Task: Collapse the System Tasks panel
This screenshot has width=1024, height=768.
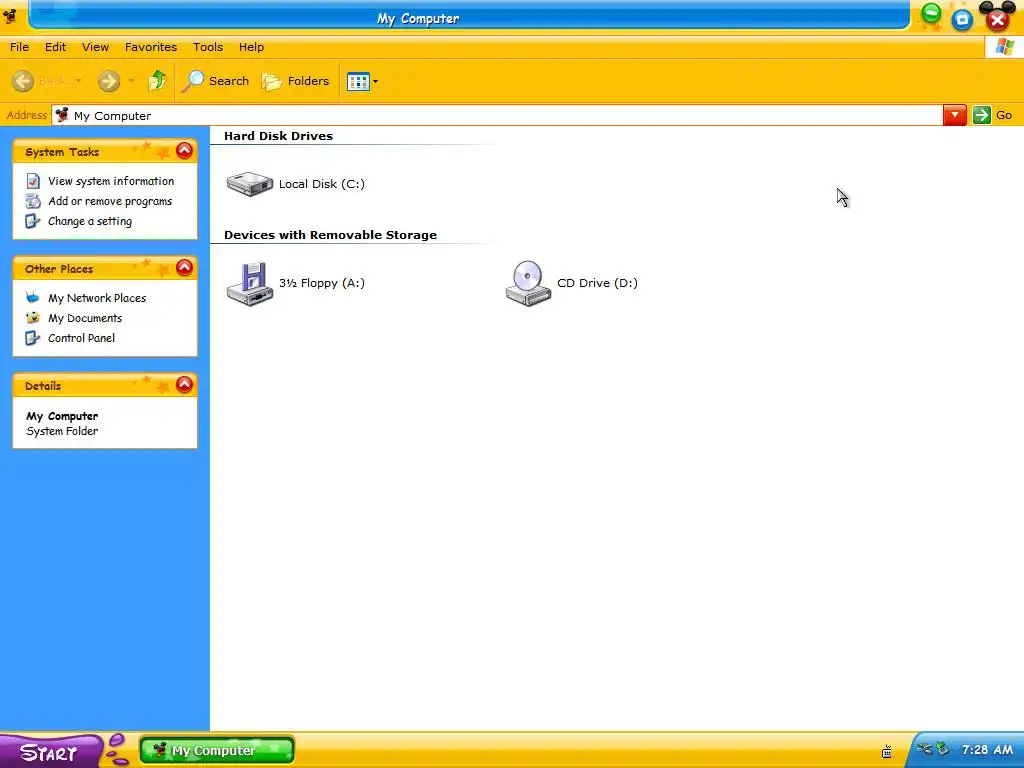Action: (184, 151)
